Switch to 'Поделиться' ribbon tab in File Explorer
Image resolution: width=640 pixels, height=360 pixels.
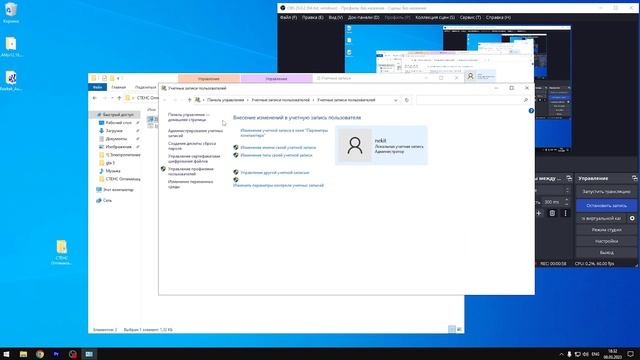[x=146, y=87]
